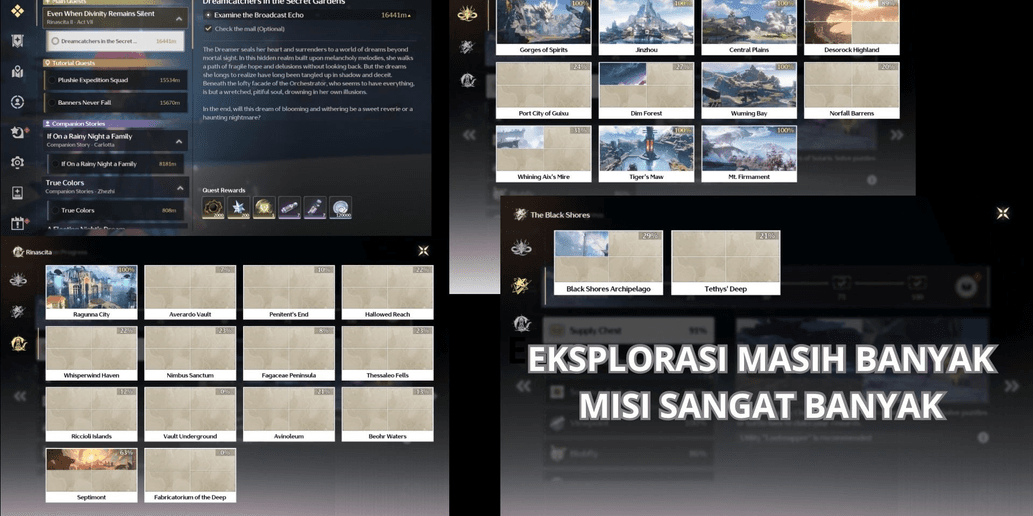1033x516 pixels.
Task: Go to previous page in Huanglong panel
Action: tap(469, 135)
